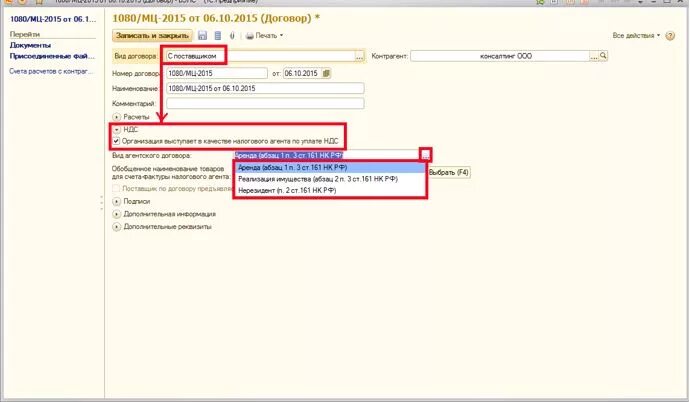This screenshot has width=690, height=402.
Task: Click the Выбрать (F4) button
Action: (449, 172)
